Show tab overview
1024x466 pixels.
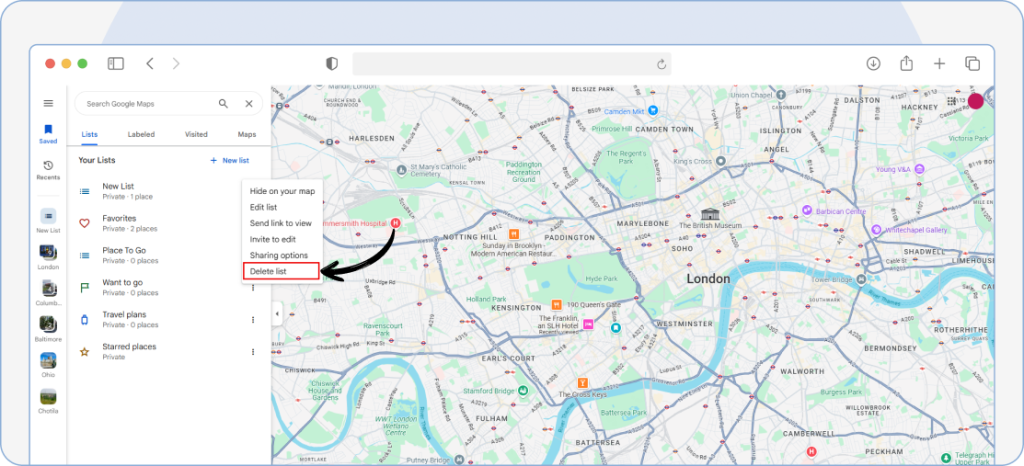point(972,63)
